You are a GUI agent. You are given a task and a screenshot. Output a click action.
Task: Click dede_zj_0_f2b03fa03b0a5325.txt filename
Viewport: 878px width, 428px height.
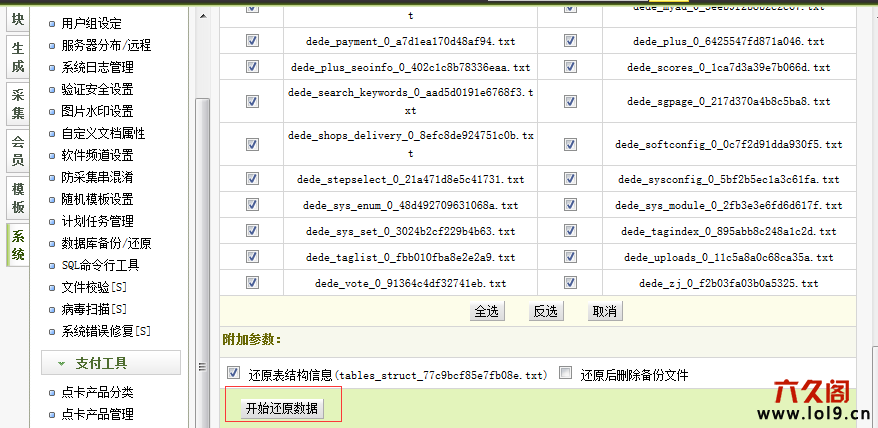tap(728, 283)
